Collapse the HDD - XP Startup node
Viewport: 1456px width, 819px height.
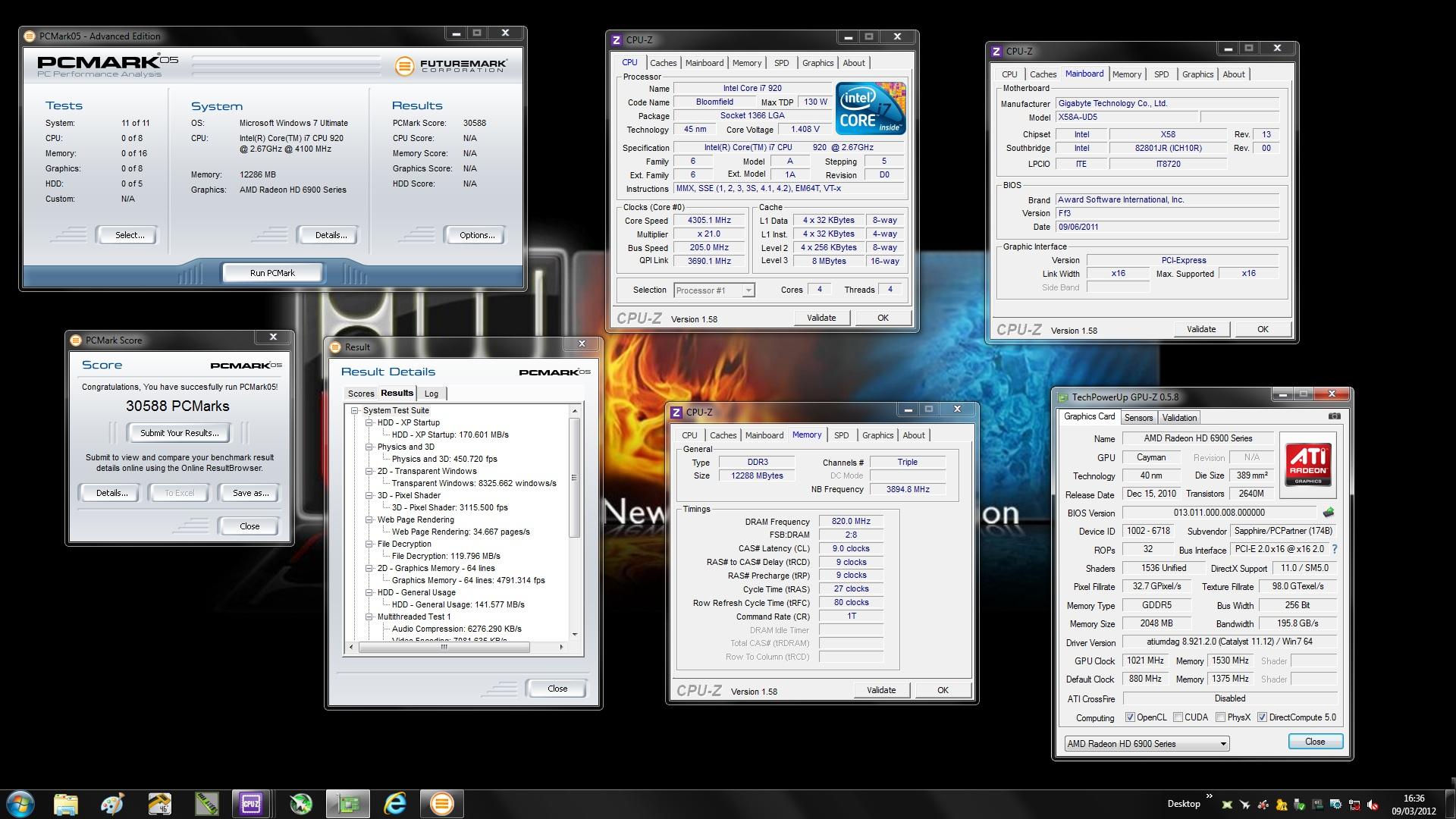369,422
